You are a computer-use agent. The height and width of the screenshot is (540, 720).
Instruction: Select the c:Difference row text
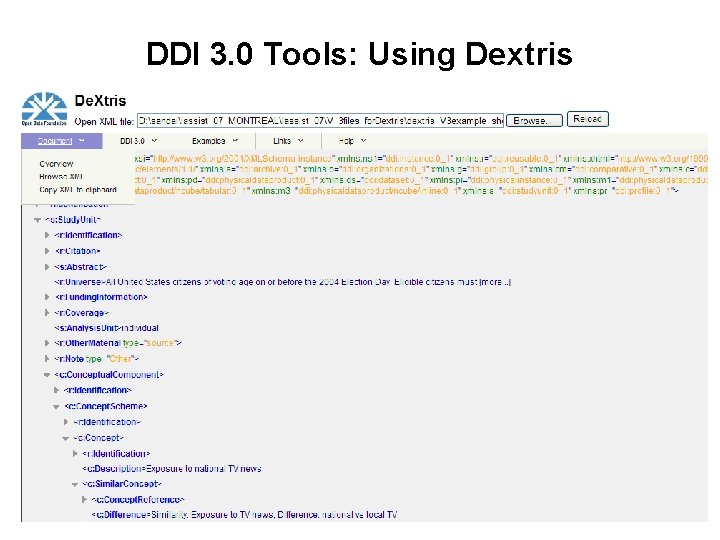tap(244, 515)
